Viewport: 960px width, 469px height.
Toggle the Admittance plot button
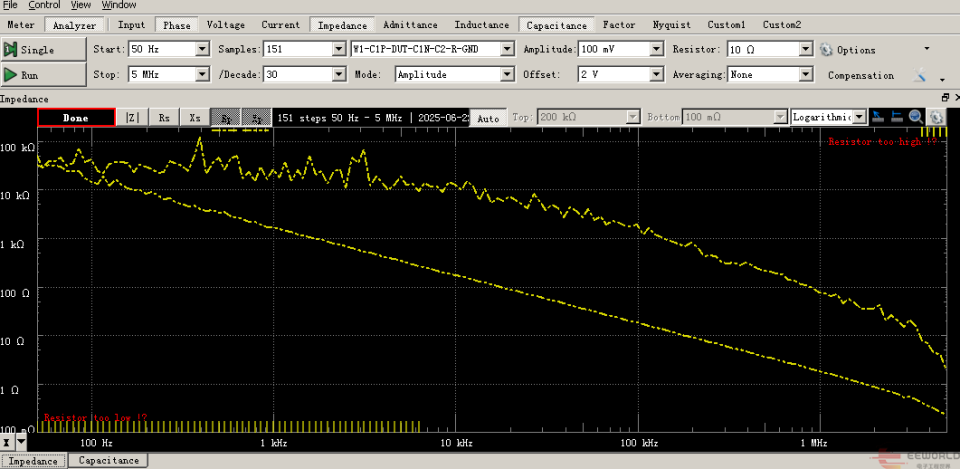coord(410,25)
